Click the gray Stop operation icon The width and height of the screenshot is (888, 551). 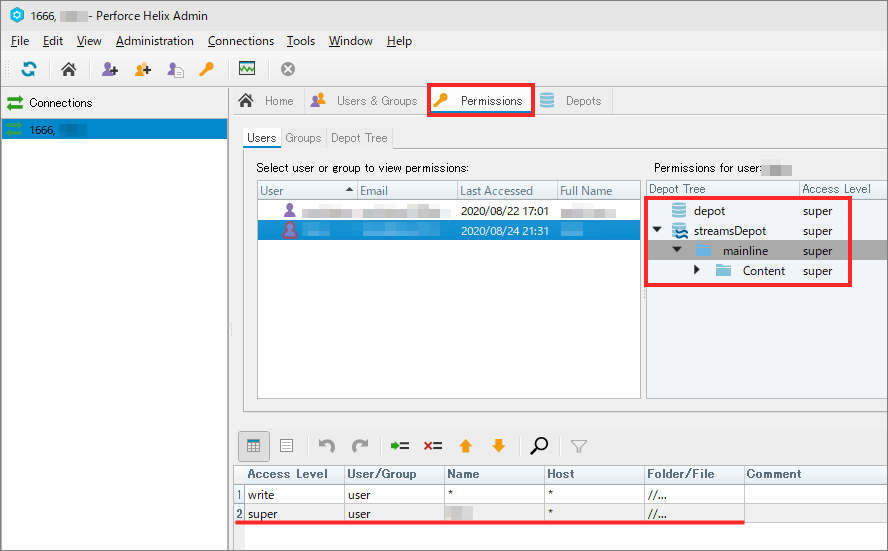pos(288,69)
